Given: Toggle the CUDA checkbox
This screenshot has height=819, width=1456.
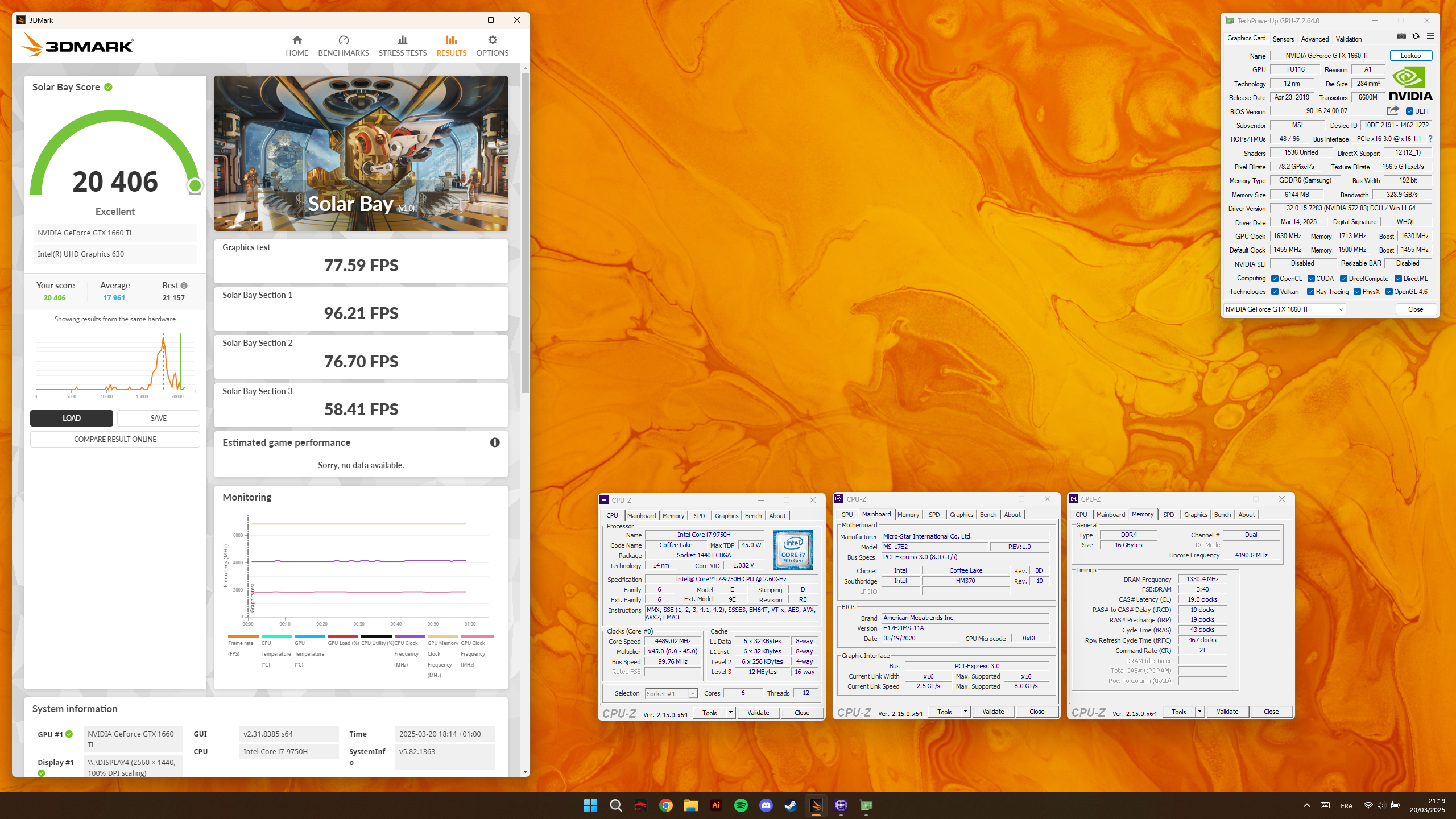Looking at the screenshot, I should click(x=1311, y=279).
